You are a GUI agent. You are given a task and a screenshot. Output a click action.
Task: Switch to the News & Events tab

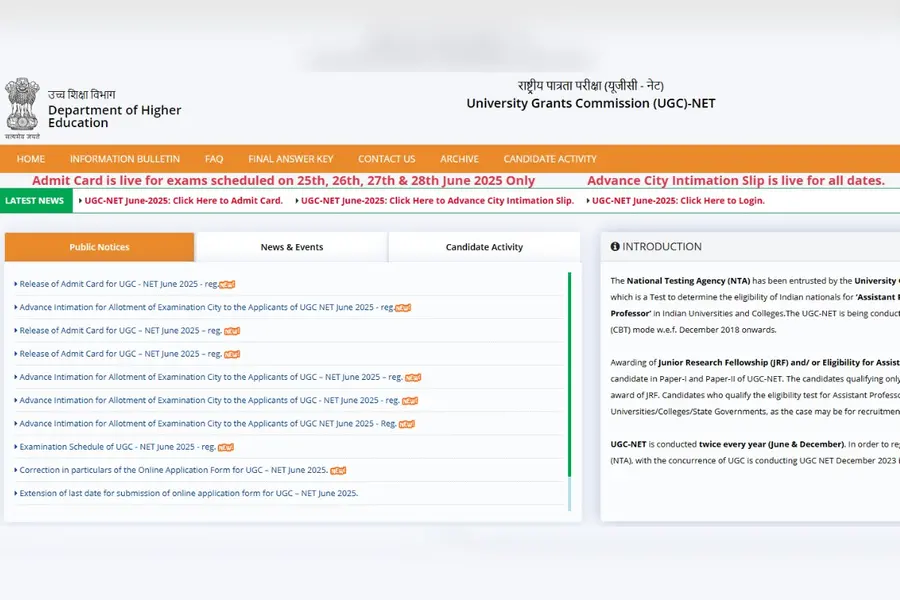[290, 246]
